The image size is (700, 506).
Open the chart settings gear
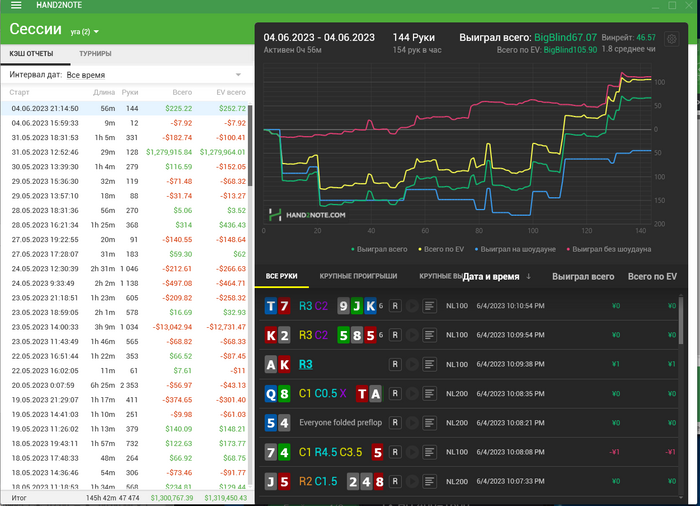tap(671, 39)
